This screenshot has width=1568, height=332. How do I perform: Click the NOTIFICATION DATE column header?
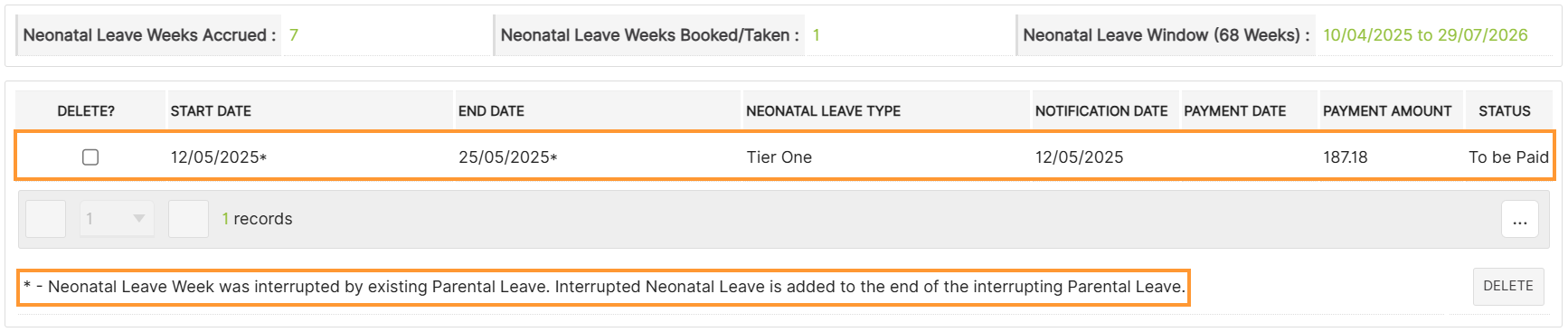tap(1101, 111)
